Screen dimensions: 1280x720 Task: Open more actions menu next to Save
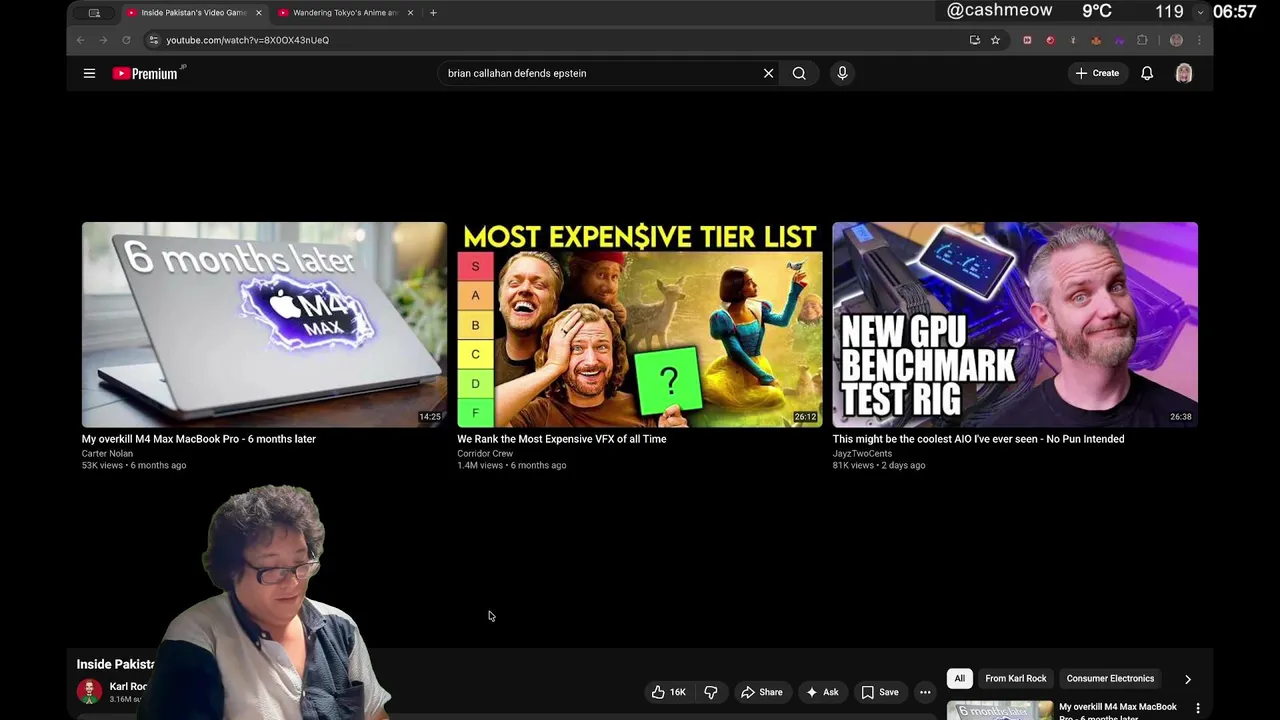pyautogui.click(x=925, y=692)
